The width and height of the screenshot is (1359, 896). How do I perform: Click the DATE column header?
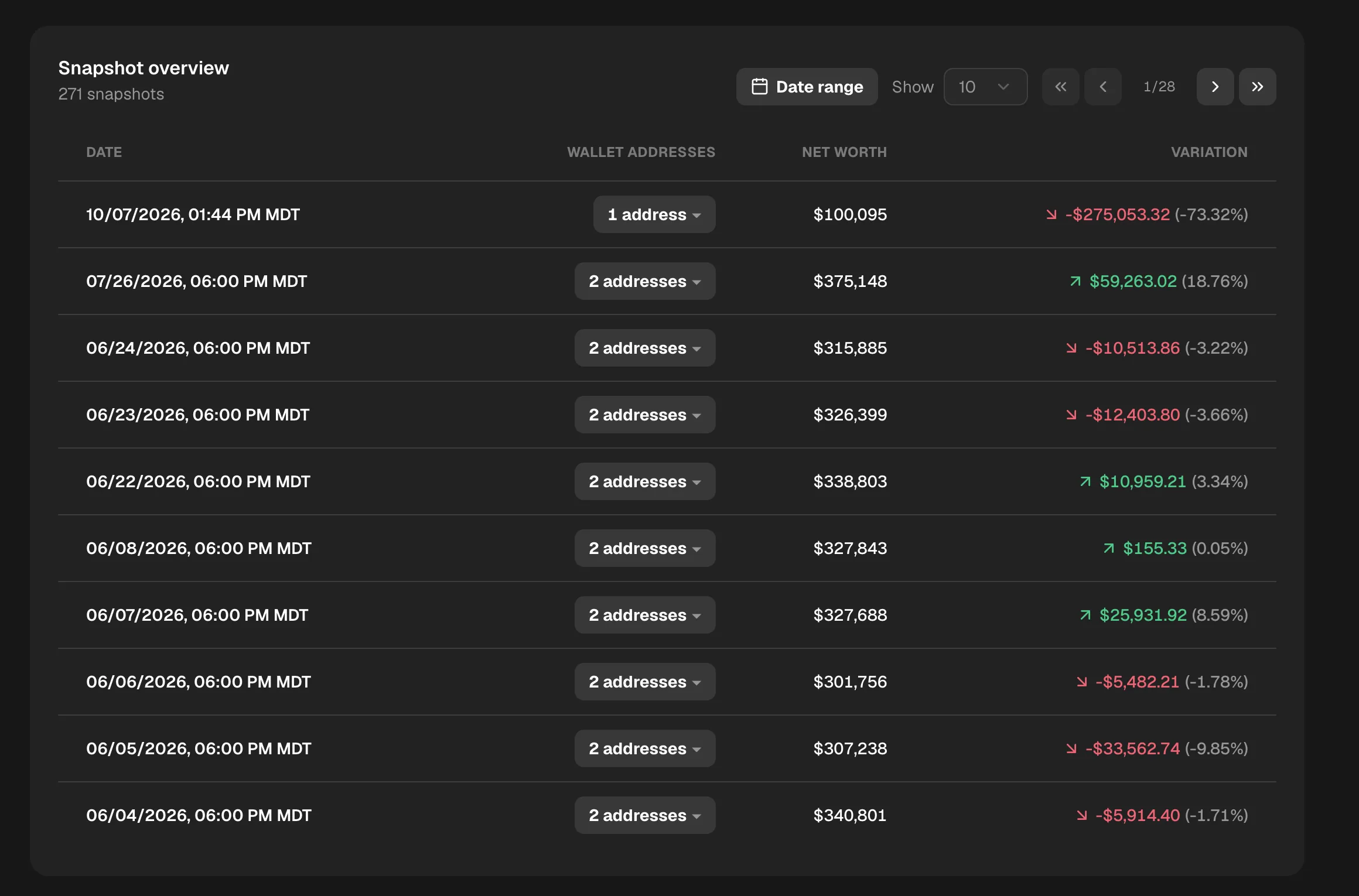point(104,152)
